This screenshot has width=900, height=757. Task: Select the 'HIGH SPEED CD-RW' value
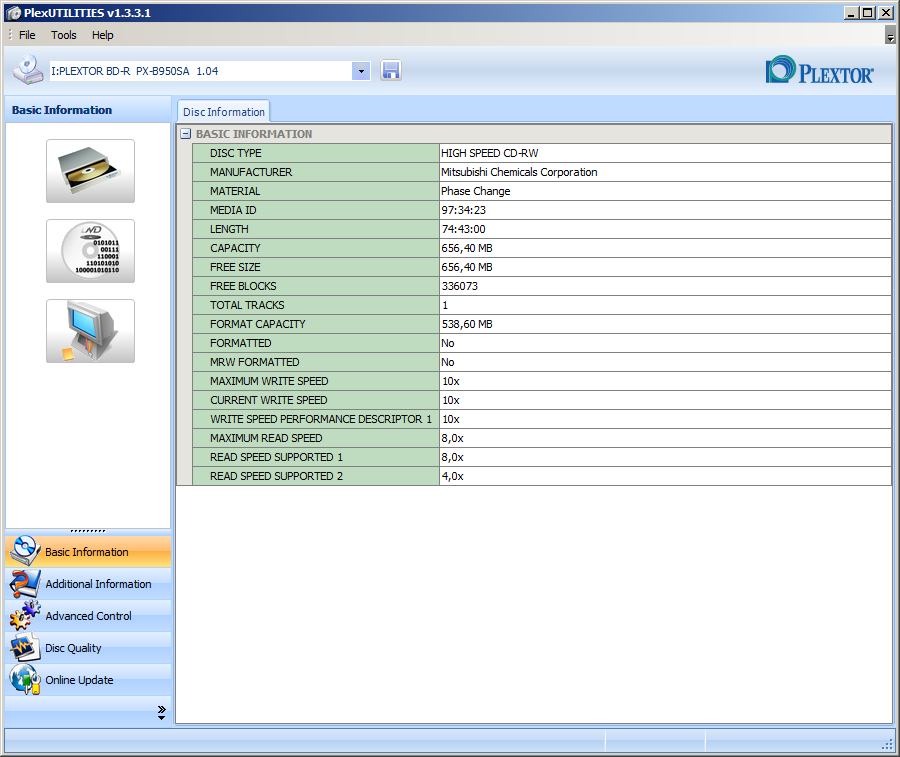pos(490,153)
